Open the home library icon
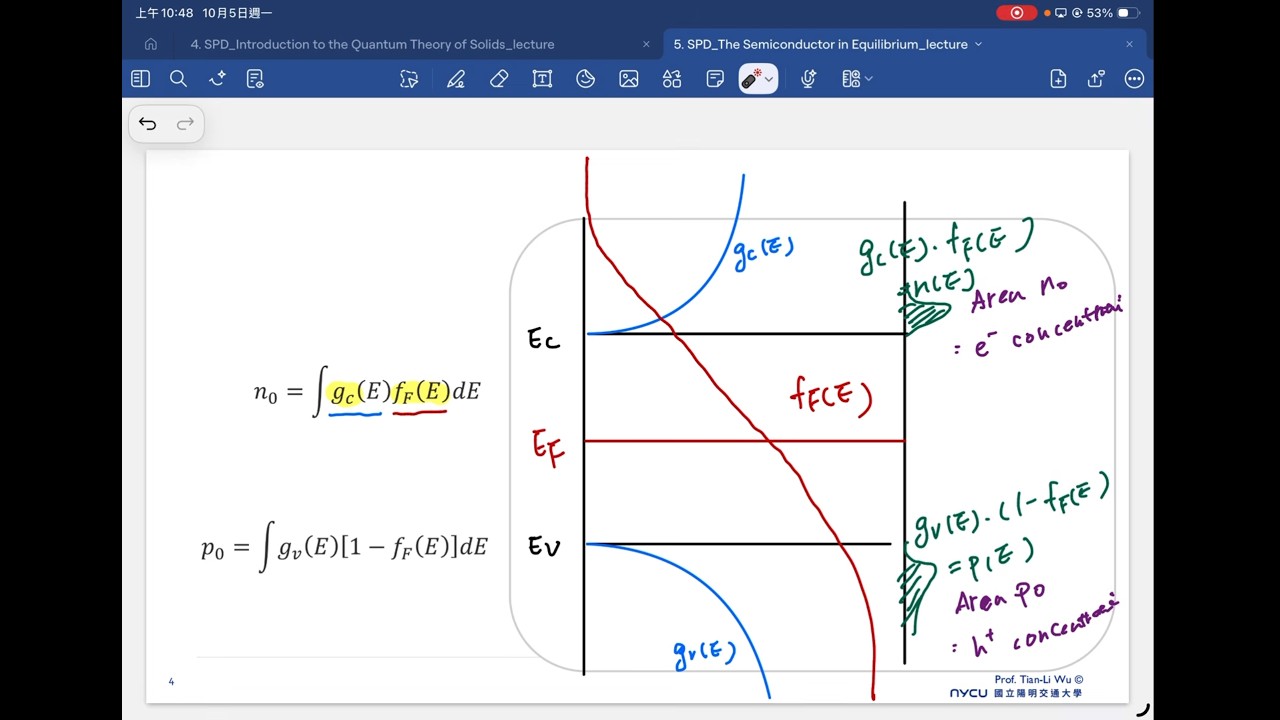 pos(151,44)
